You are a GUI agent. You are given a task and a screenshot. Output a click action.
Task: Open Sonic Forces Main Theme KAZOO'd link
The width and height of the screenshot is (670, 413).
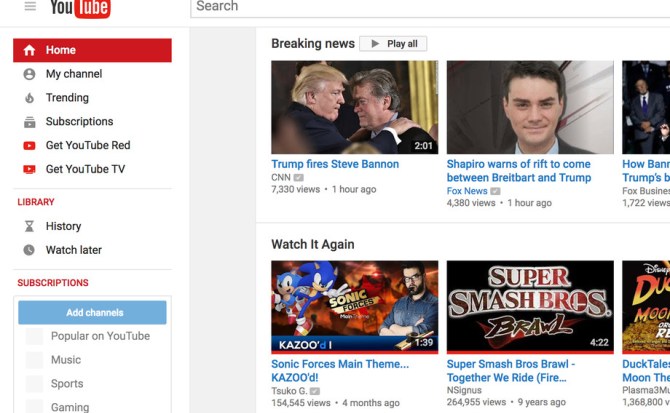[340, 371]
